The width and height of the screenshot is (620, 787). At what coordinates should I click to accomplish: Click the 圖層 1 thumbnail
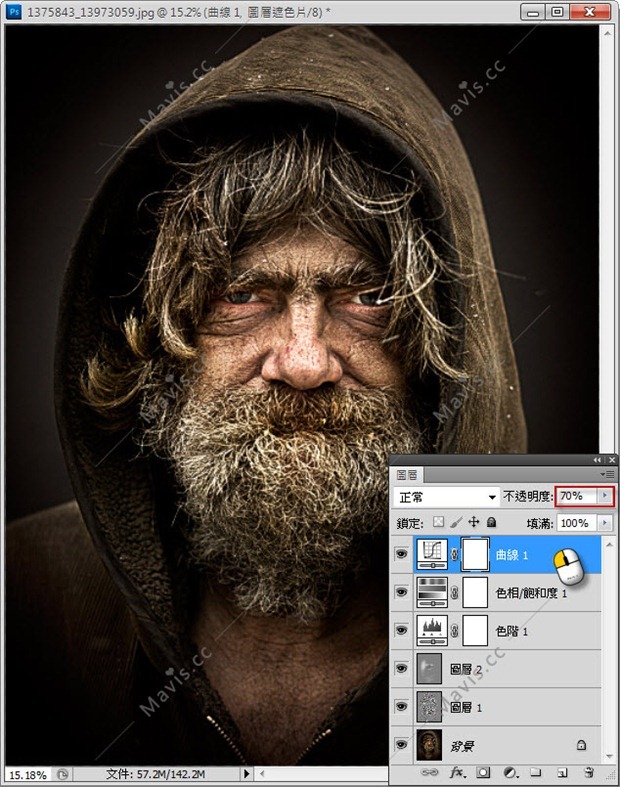pos(429,707)
